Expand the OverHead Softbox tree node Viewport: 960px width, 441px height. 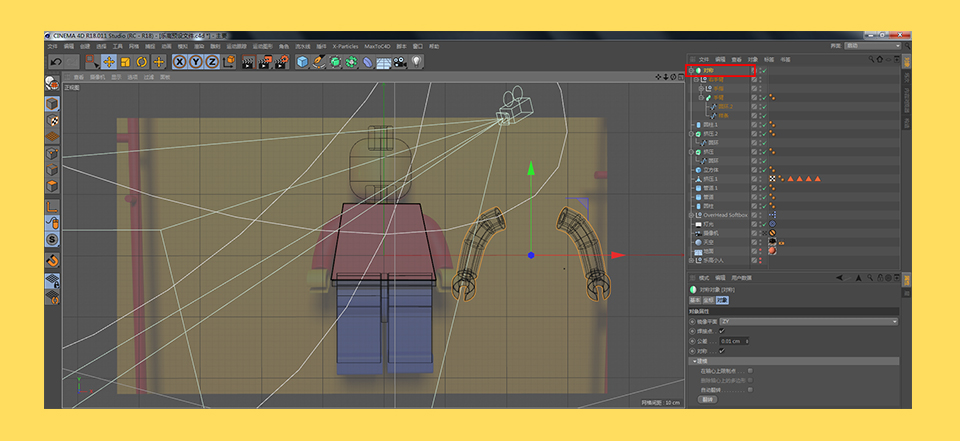691,215
